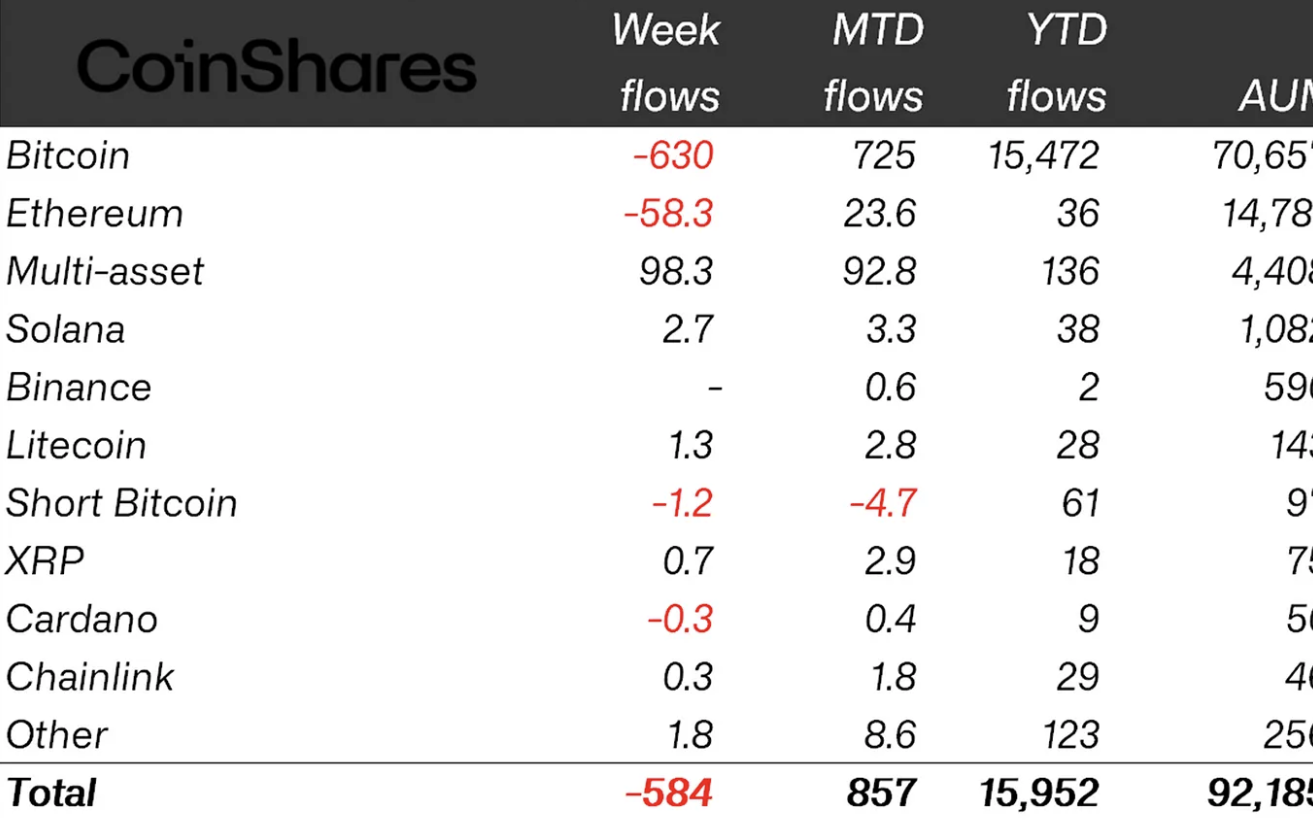This screenshot has width=1313, height=834.
Task: Click the XRP row label
Action: [45, 561]
